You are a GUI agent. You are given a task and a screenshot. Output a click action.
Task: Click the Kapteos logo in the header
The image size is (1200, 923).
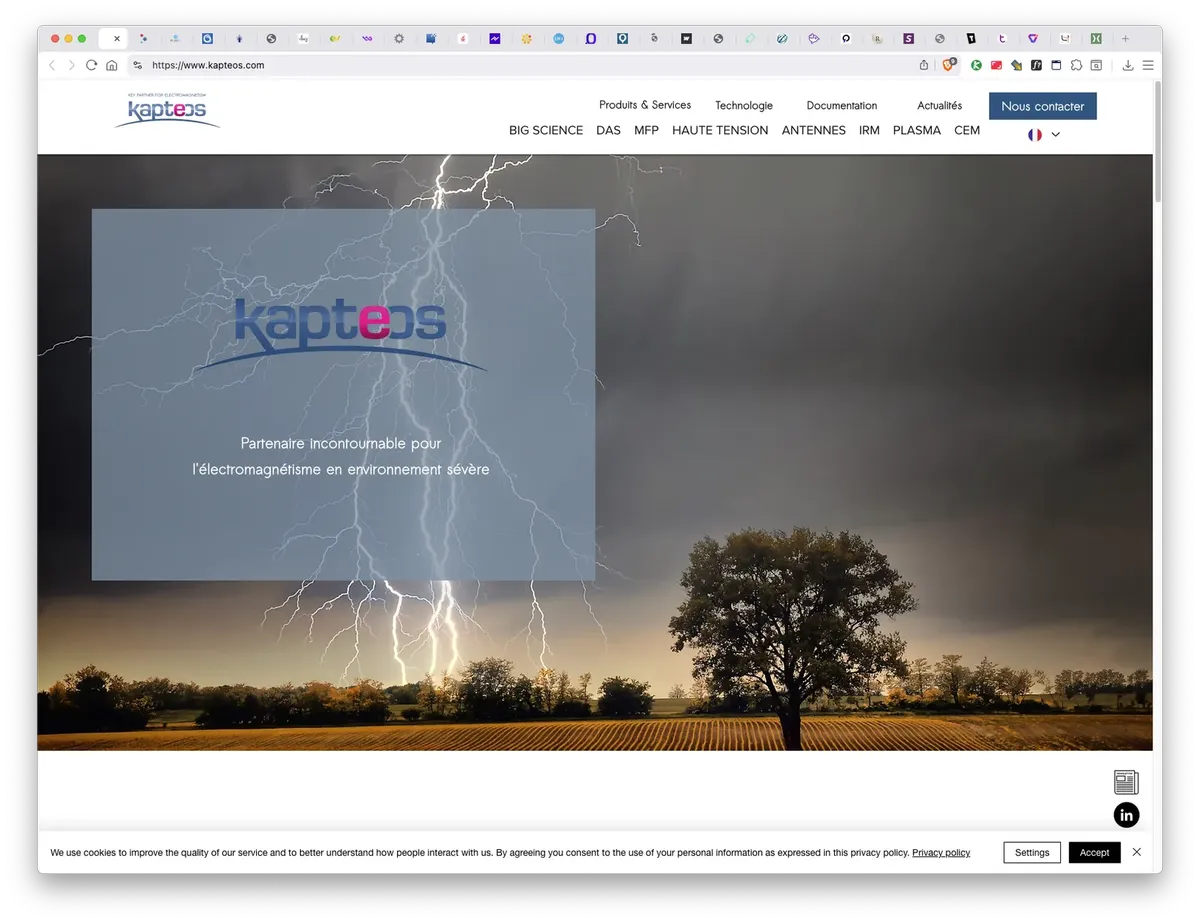167,110
